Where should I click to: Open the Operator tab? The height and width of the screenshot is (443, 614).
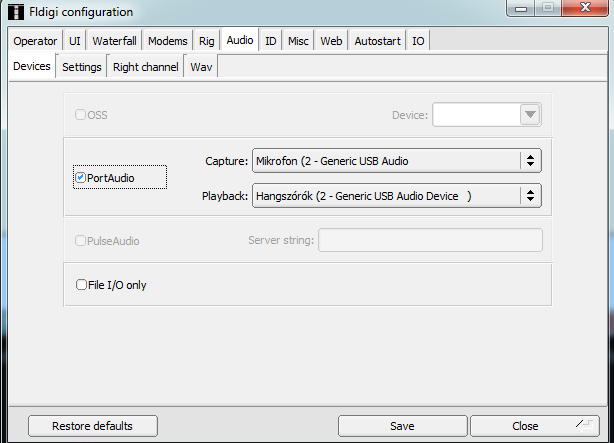(35, 41)
